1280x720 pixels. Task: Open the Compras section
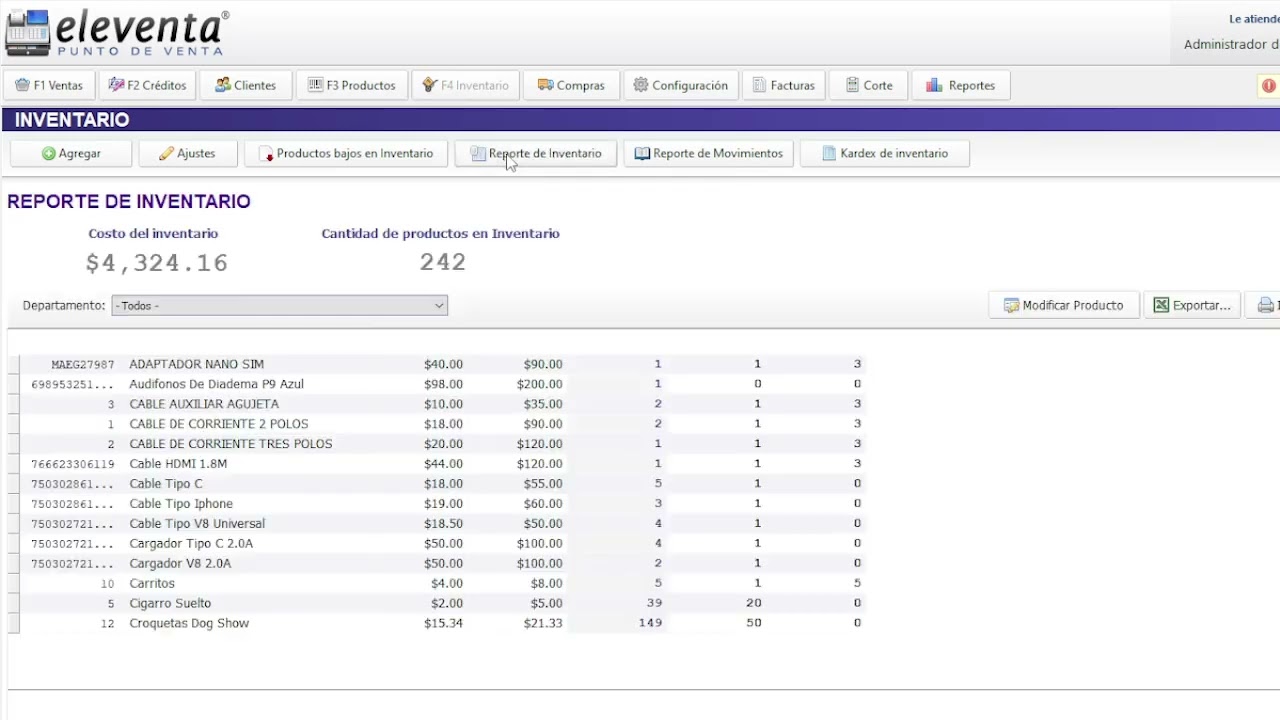coord(571,85)
